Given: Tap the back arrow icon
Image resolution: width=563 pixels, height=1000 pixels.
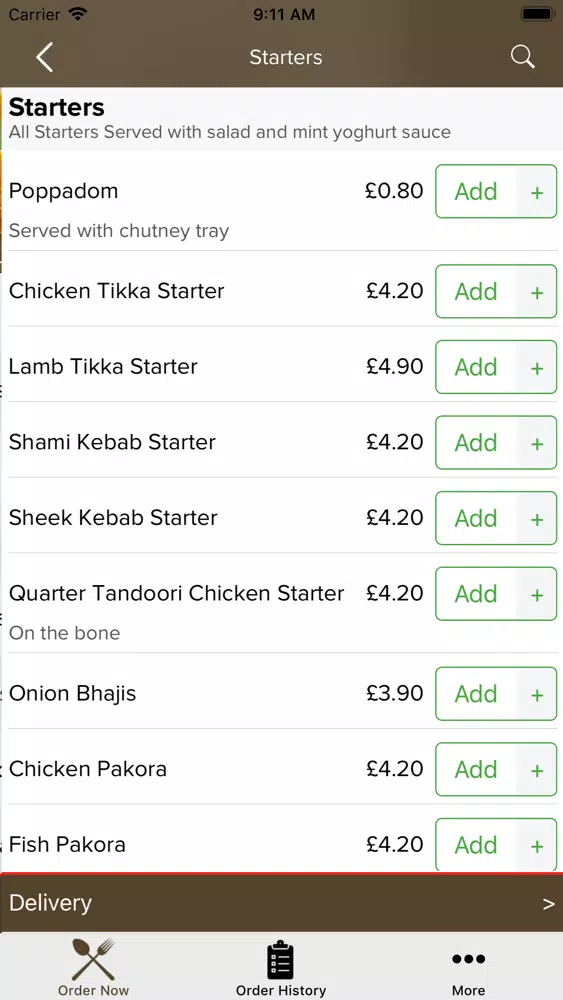Looking at the screenshot, I should coord(45,57).
